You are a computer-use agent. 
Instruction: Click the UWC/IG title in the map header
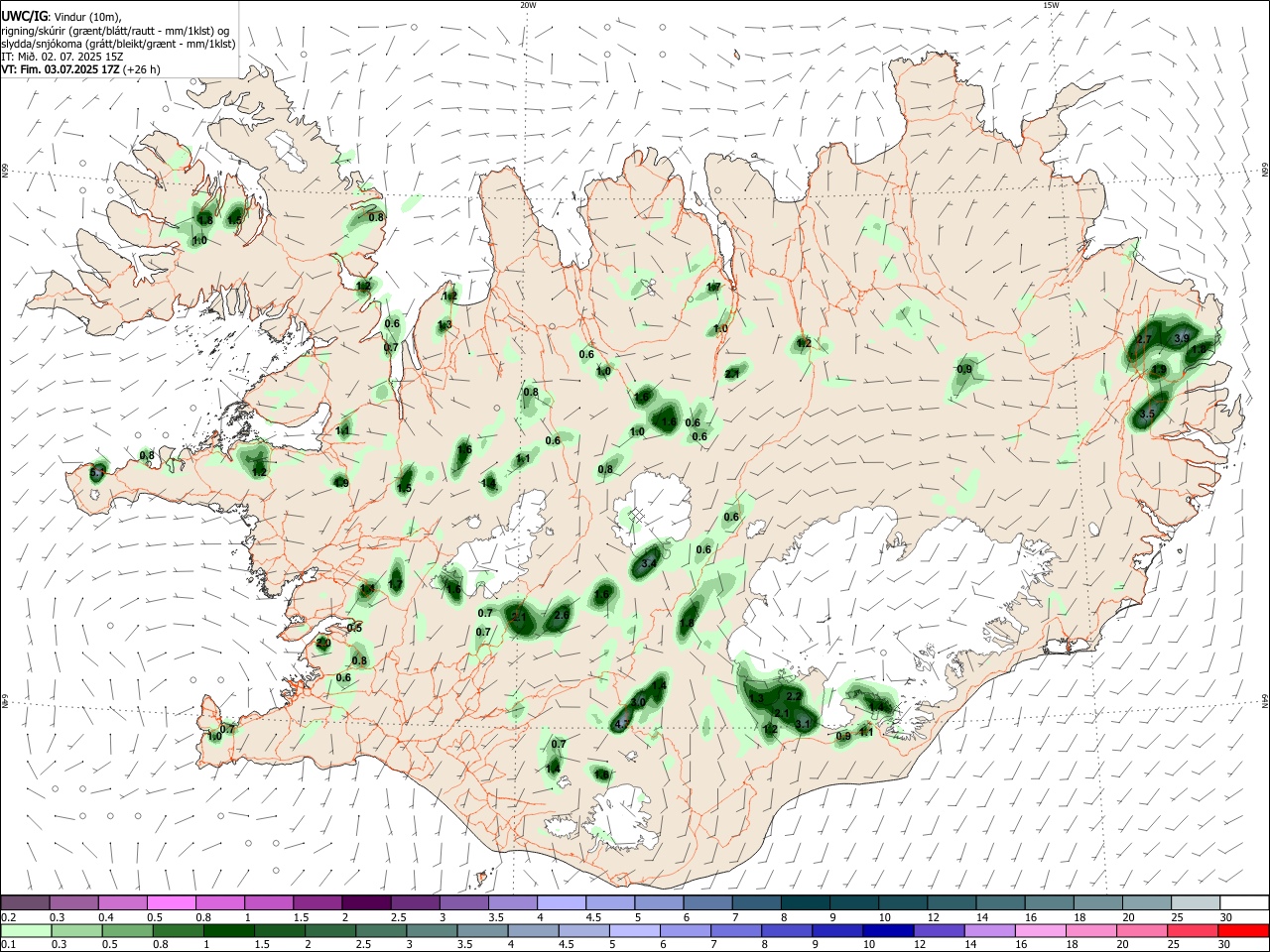tap(24, 17)
